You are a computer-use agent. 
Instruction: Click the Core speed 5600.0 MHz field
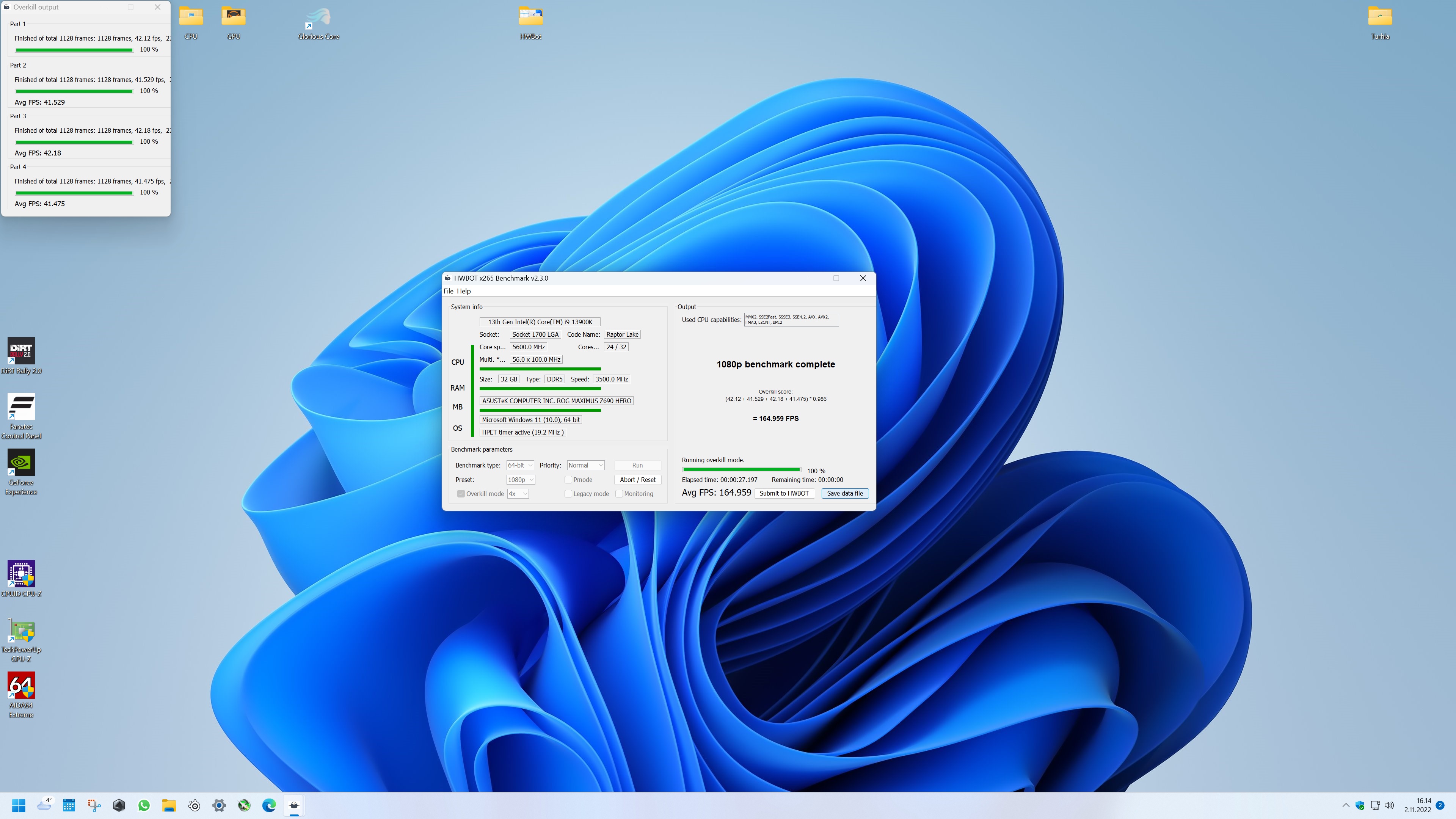529,347
